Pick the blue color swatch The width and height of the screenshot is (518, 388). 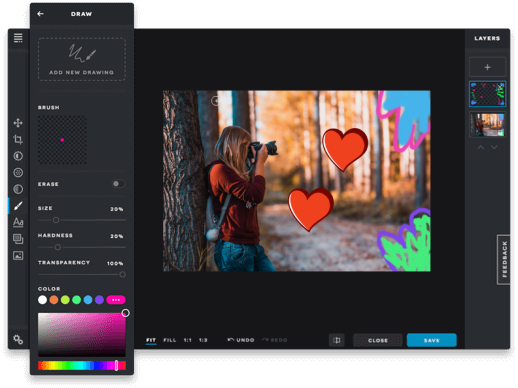88,300
